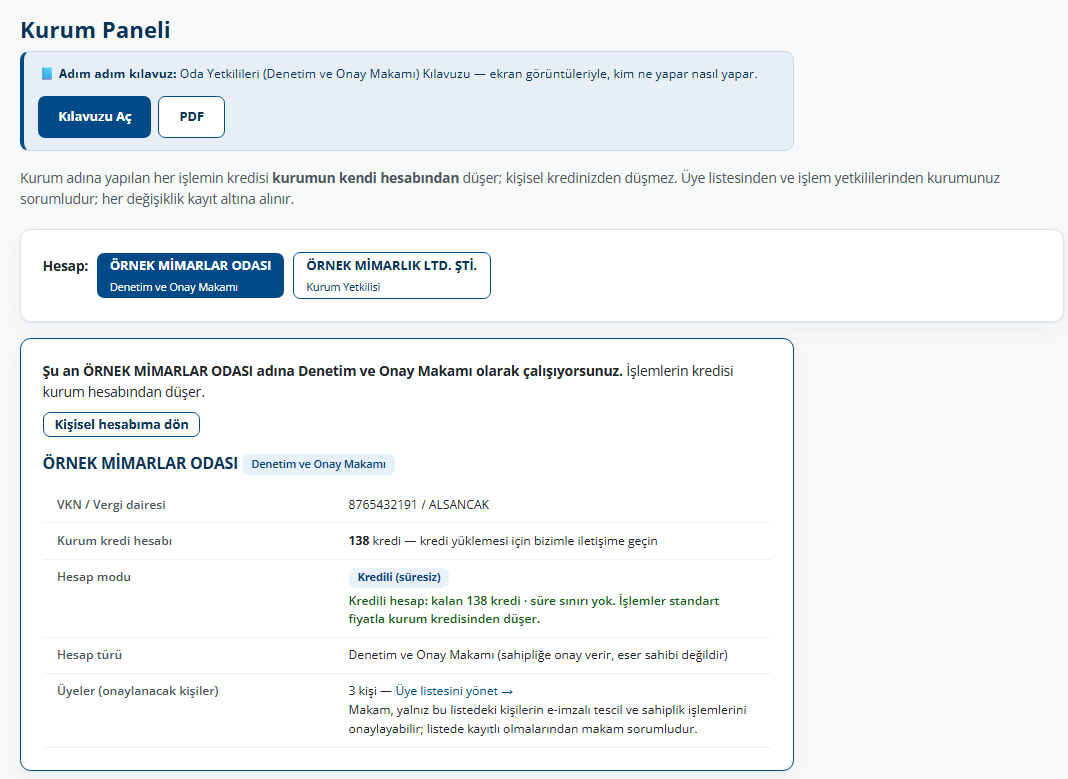Switch to ÖRNEK MİMARLIK LTD. ŞTİ. account
This screenshot has height=779, width=1068.
[392, 275]
